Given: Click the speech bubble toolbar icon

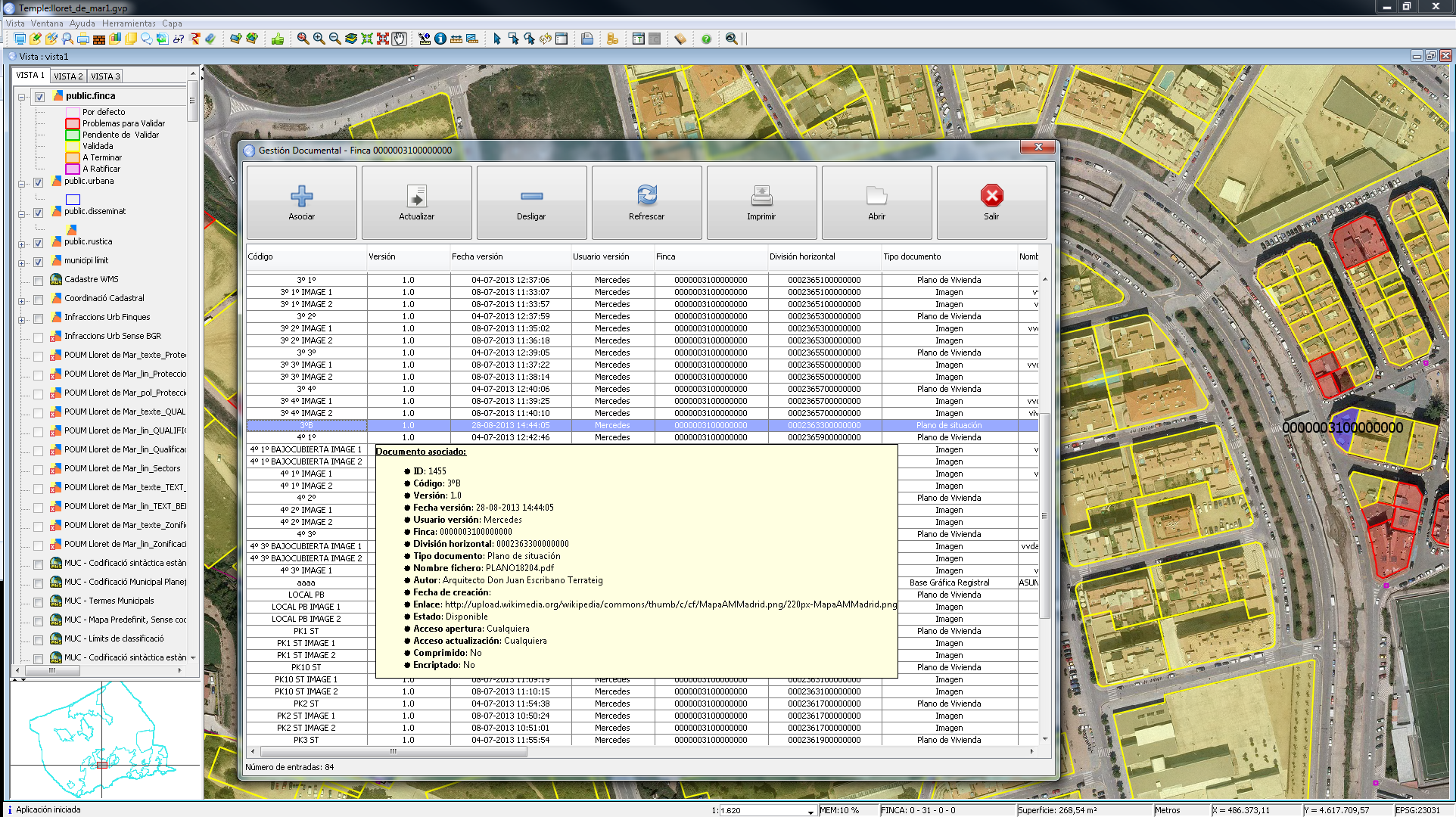Looking at the screenshot, I should pyautogui.click(x=147, y=39).
